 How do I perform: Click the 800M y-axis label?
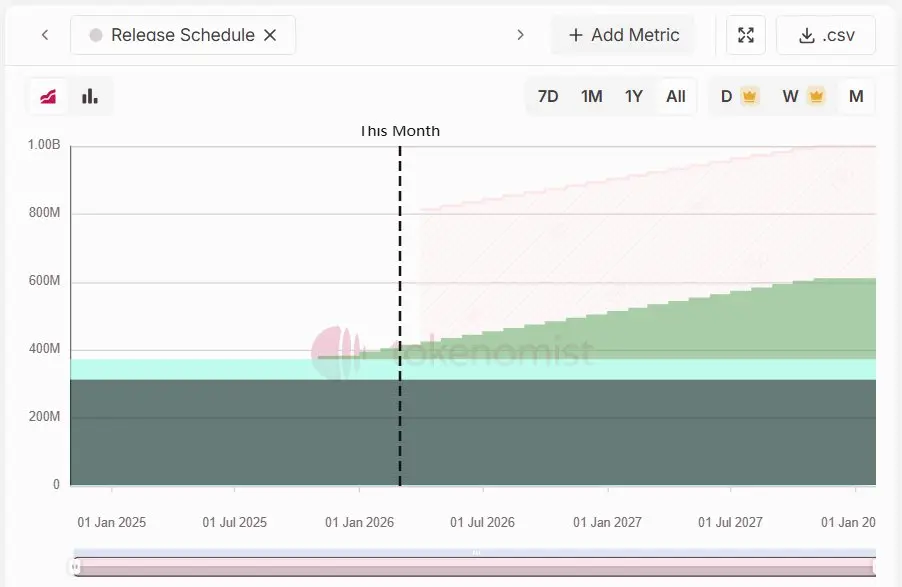(x=44, y=213)
